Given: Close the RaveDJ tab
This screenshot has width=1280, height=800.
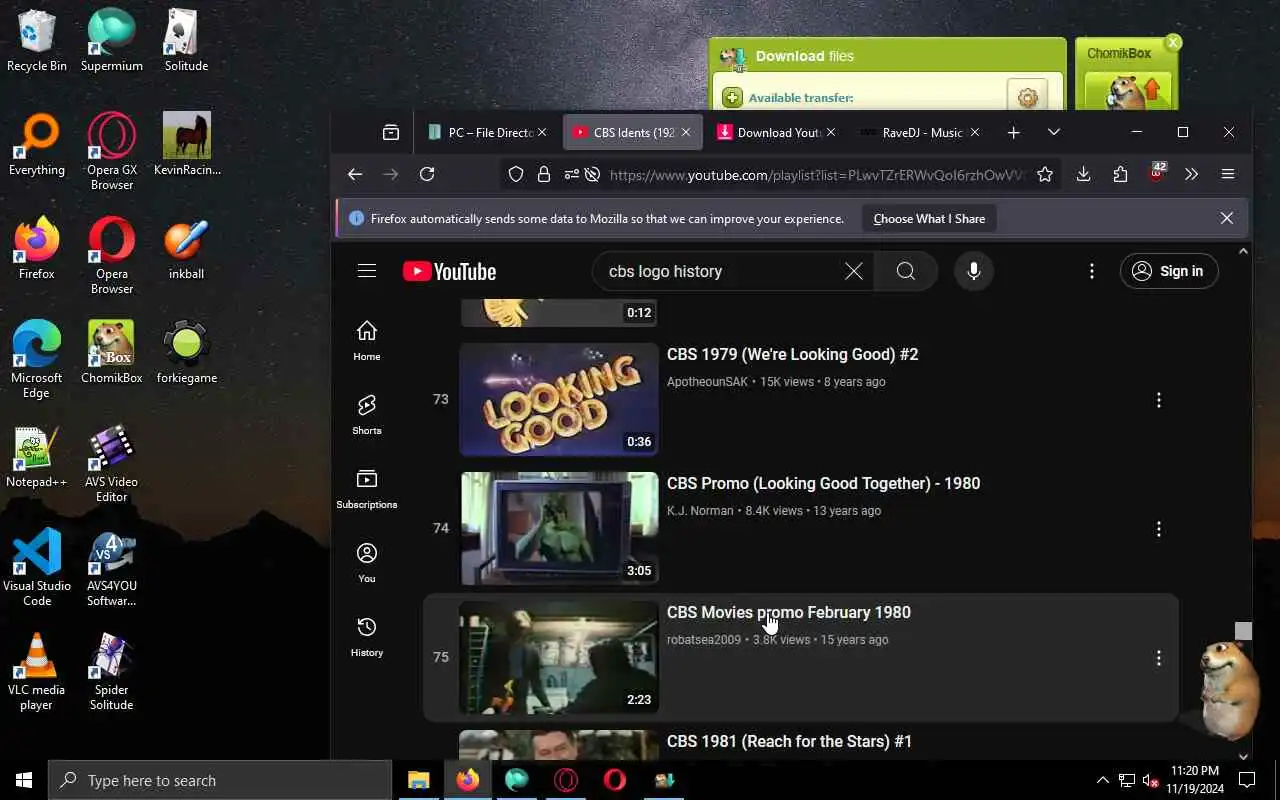Looking at the screenshot, I should [x=974, y=132].
